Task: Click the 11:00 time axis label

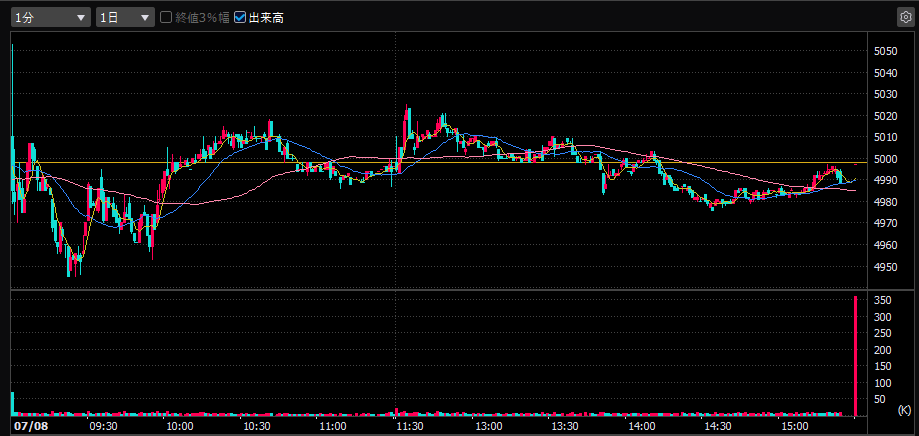Action: 333,425
